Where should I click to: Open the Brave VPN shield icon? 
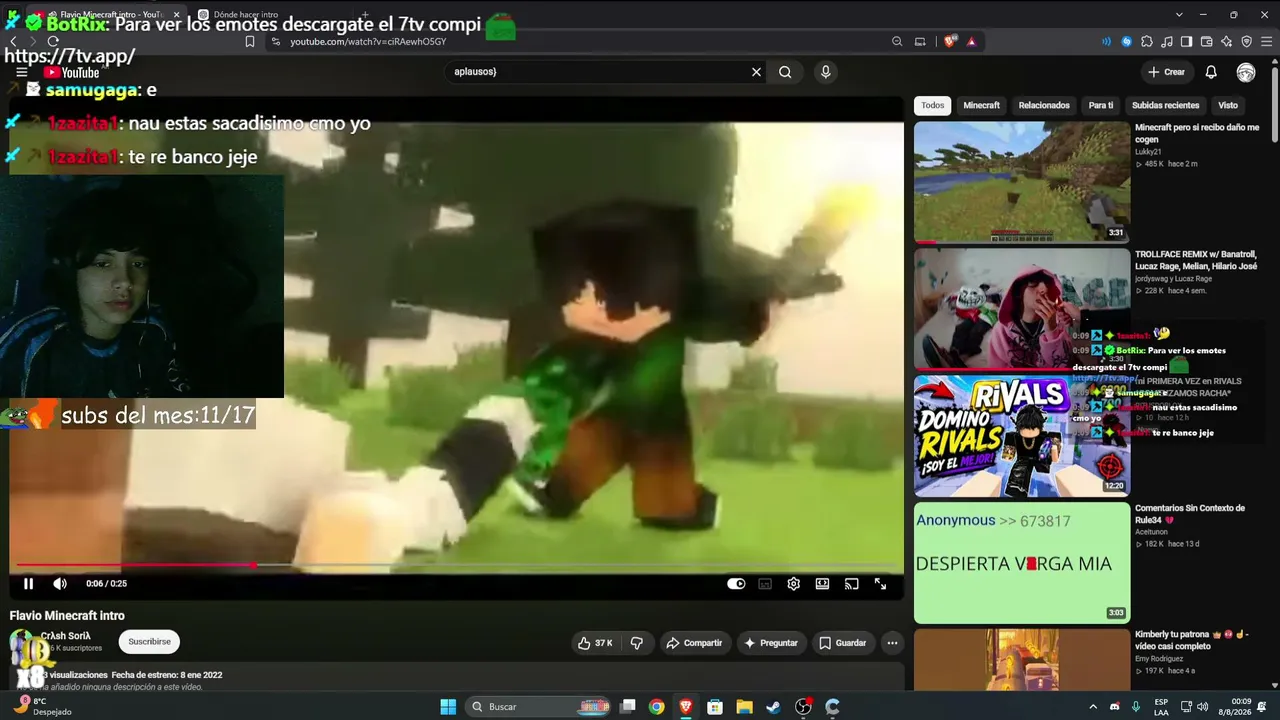point(1246,42)
